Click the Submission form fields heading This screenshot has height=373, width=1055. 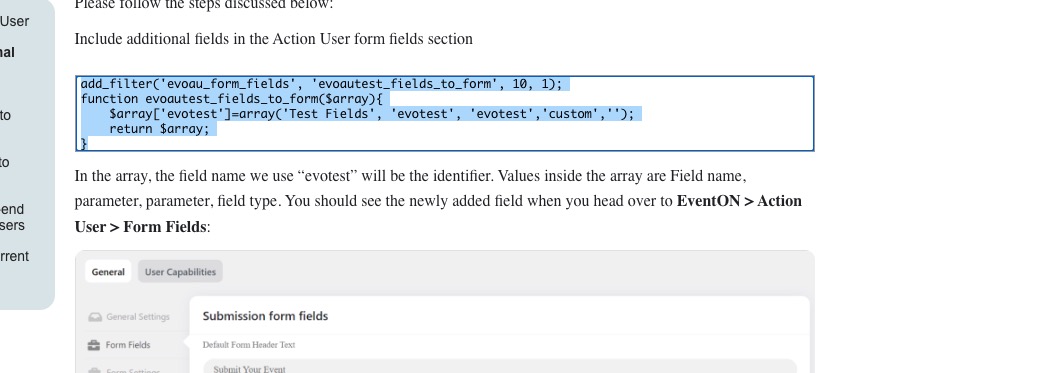click(x=265, y=316)
